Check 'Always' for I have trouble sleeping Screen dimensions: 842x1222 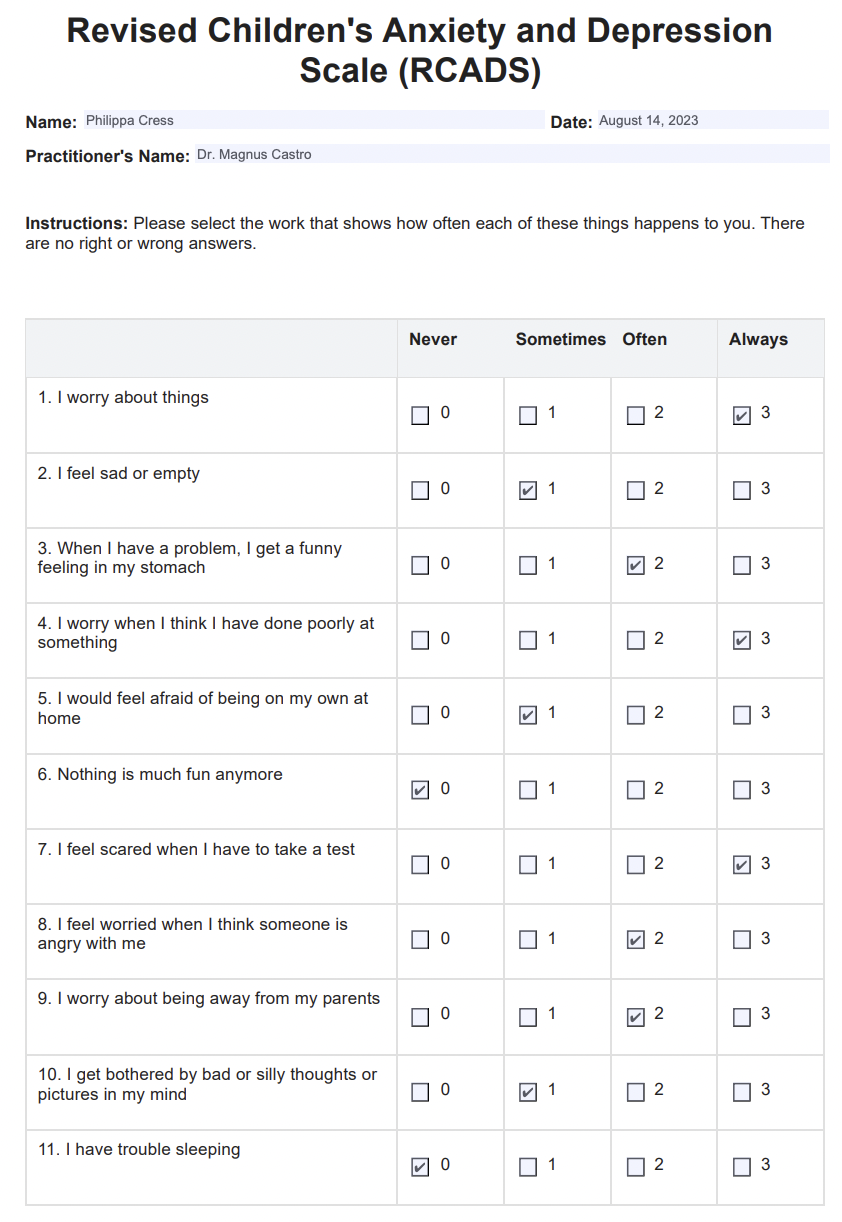(741, 1167)
